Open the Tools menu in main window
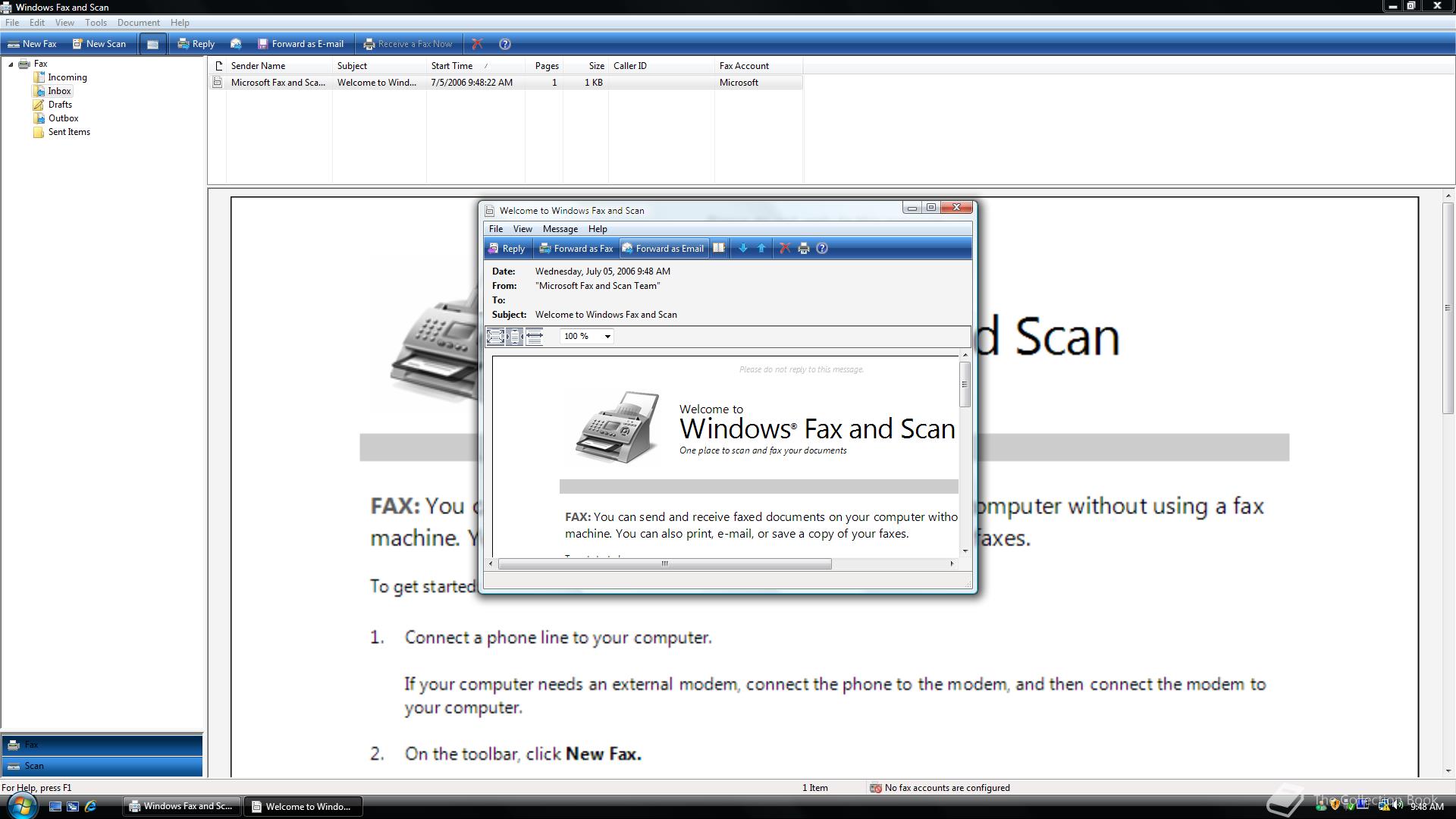Viewport: 1456px width, 819px height. (x=96, y=23)
